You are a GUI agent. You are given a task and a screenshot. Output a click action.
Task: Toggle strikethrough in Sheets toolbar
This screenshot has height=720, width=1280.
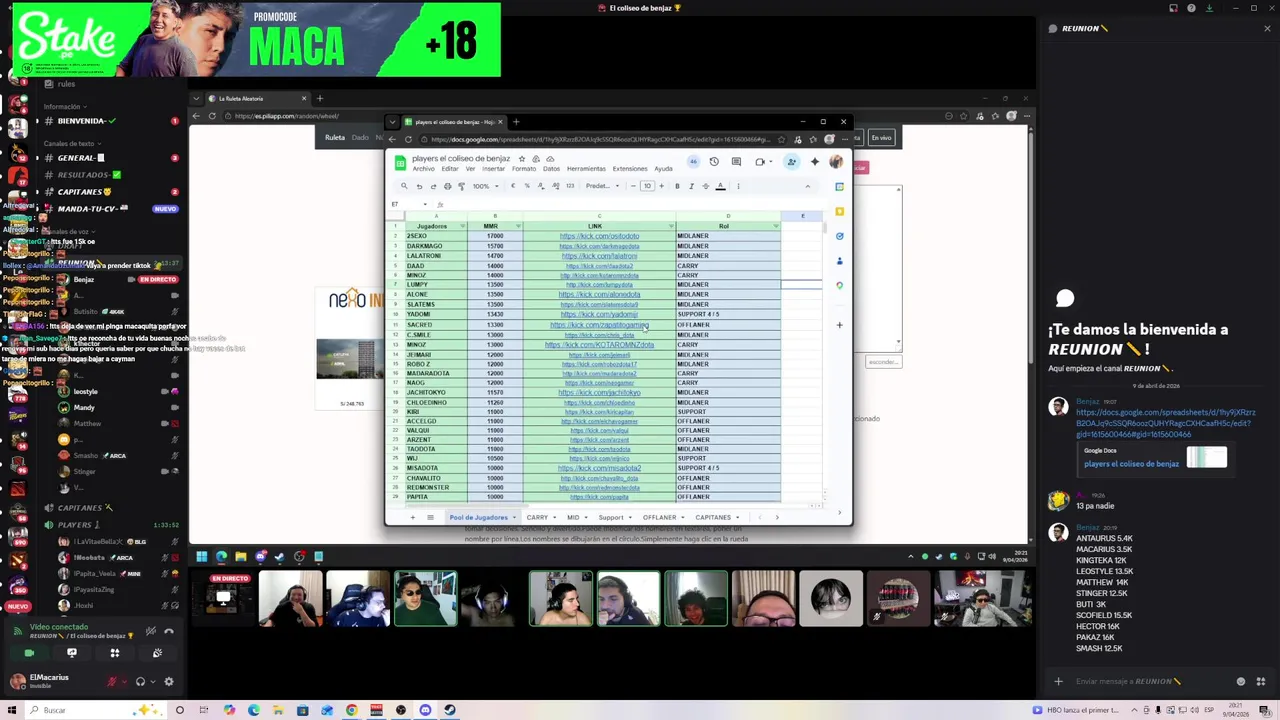point(705,186)
